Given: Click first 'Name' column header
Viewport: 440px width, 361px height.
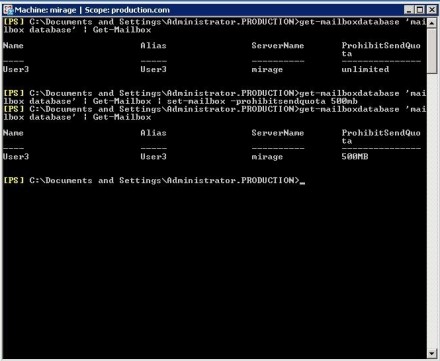Looking at the screenshot, I should tap(13, 45).
